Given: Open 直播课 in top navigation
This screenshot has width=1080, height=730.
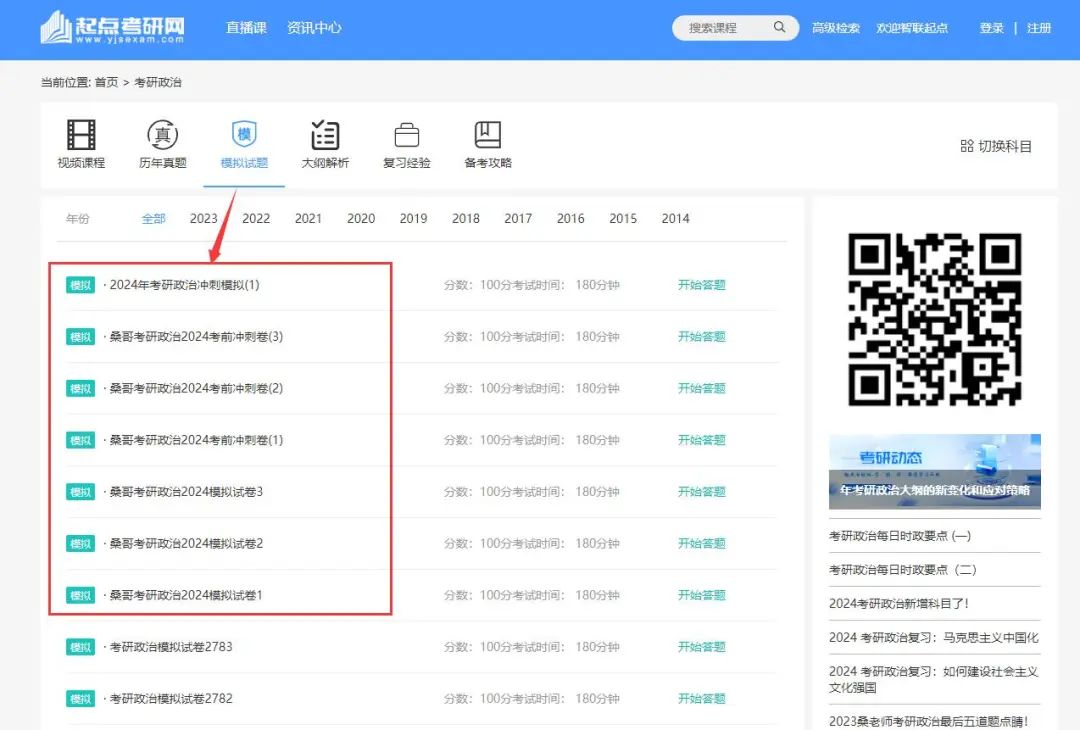Looking at the screenshot, I should coord(246,28).
